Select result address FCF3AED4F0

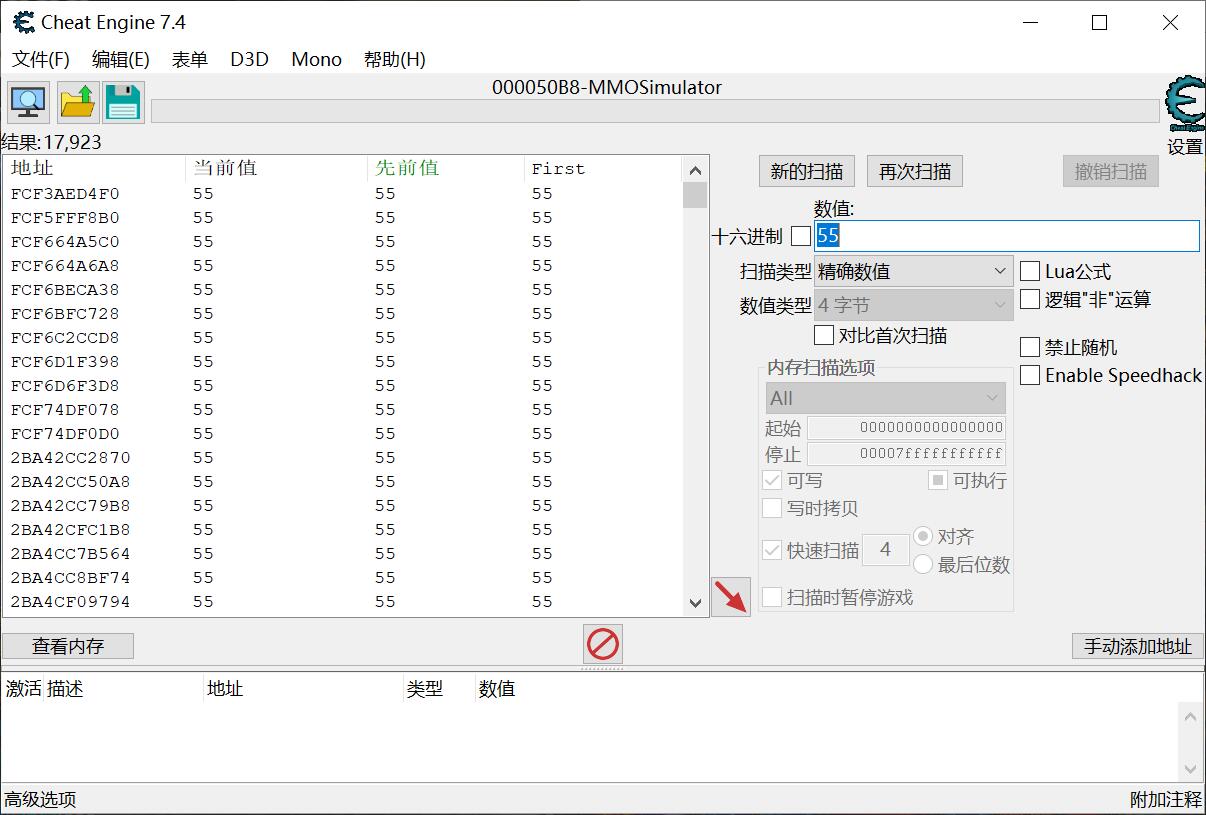click(x=65, y=194)
